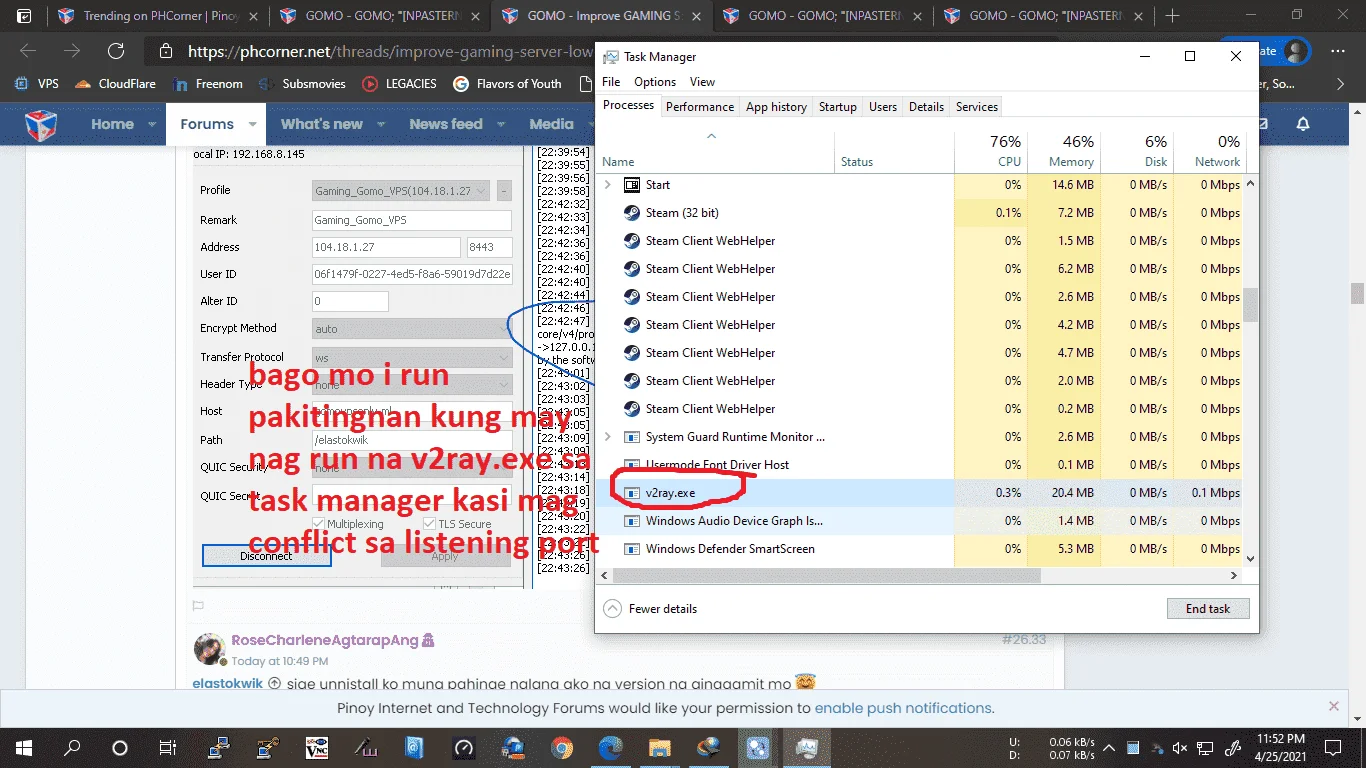Sort processes by Disk column
Viewport: 1366px width, 768px height.
pyautogui.click(x=1136, y=150)
